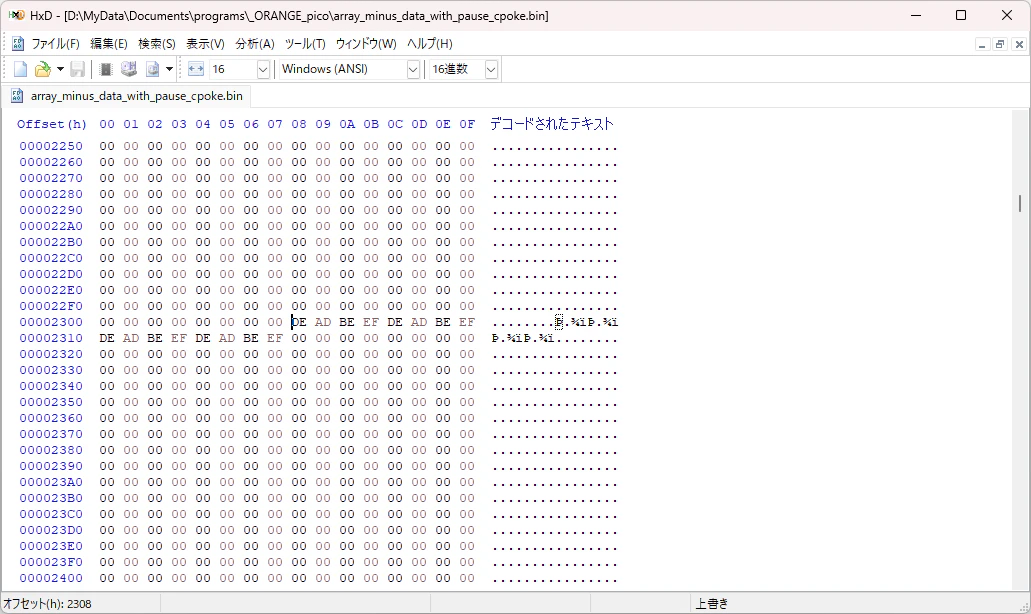
Task: Click the Open file folder icon
Action: pos(42,69)
